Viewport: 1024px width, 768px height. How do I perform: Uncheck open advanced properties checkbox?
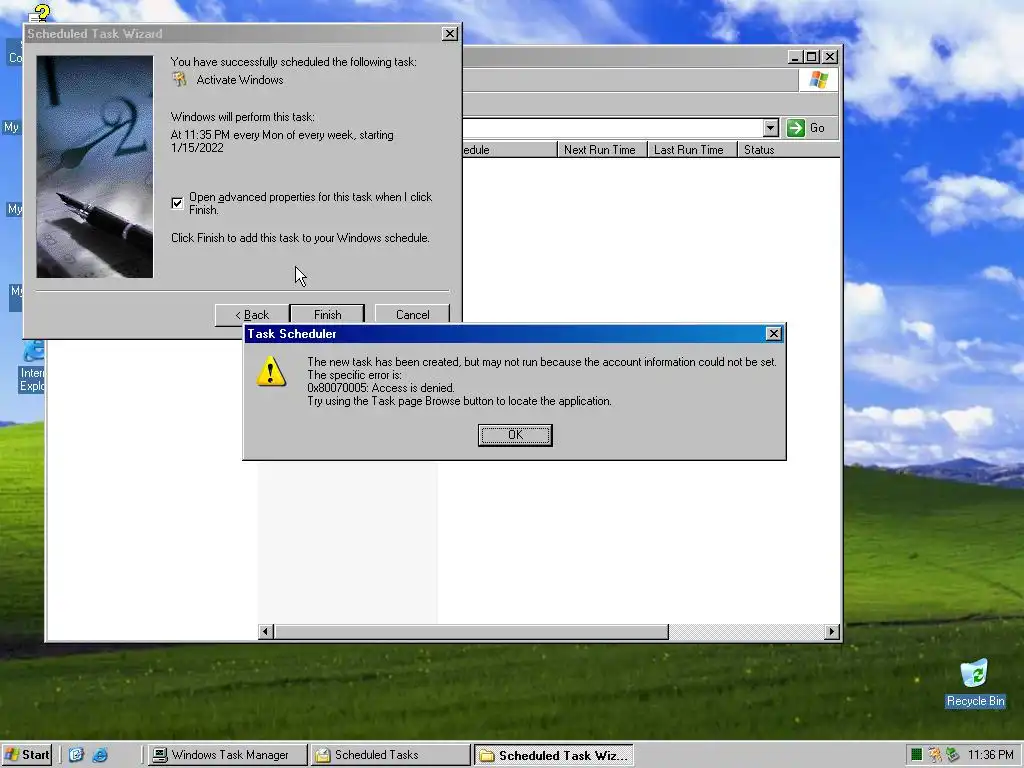pos(177,203)
